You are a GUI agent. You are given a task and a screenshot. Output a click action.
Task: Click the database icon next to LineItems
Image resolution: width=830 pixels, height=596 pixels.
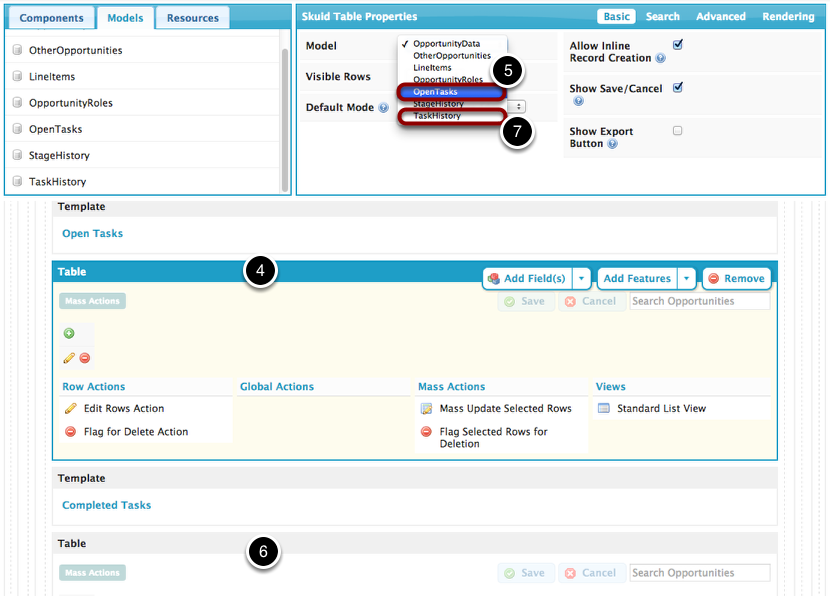pos(18,77)
